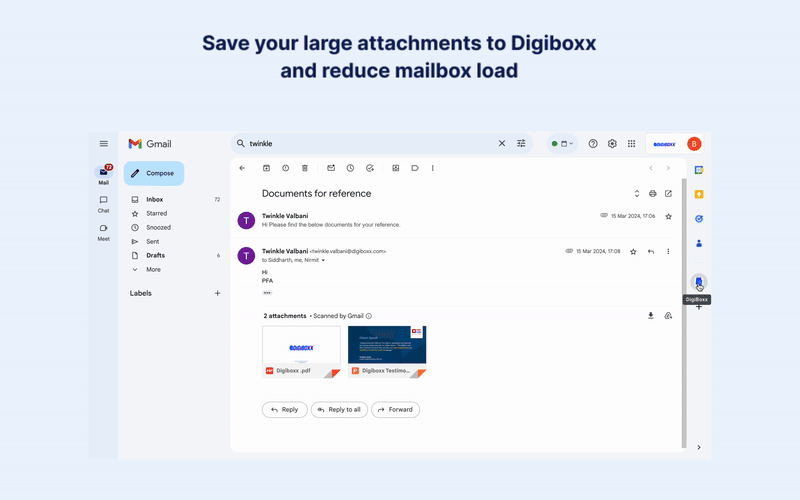
Task: Star the second message at 17:08
Action: pos(633,252)
